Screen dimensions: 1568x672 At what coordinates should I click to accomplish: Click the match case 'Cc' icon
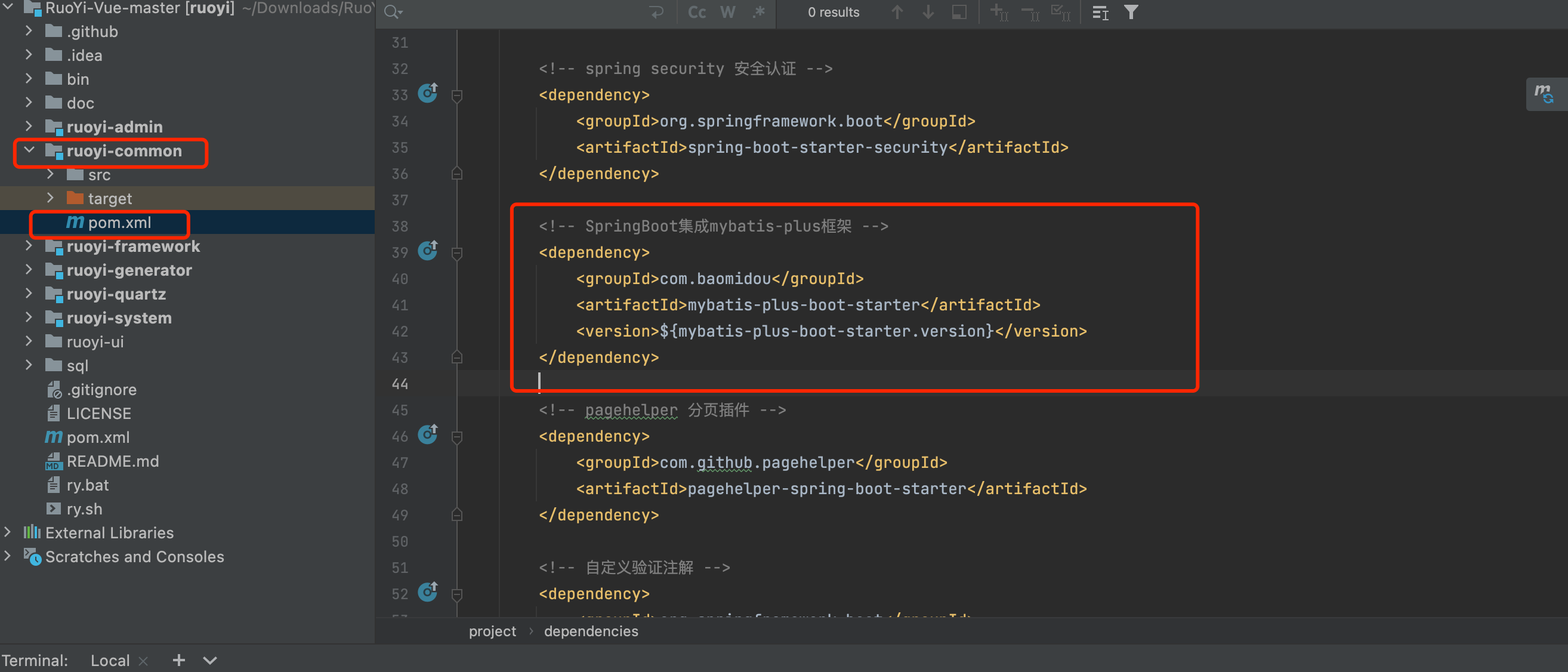(694, 11)
